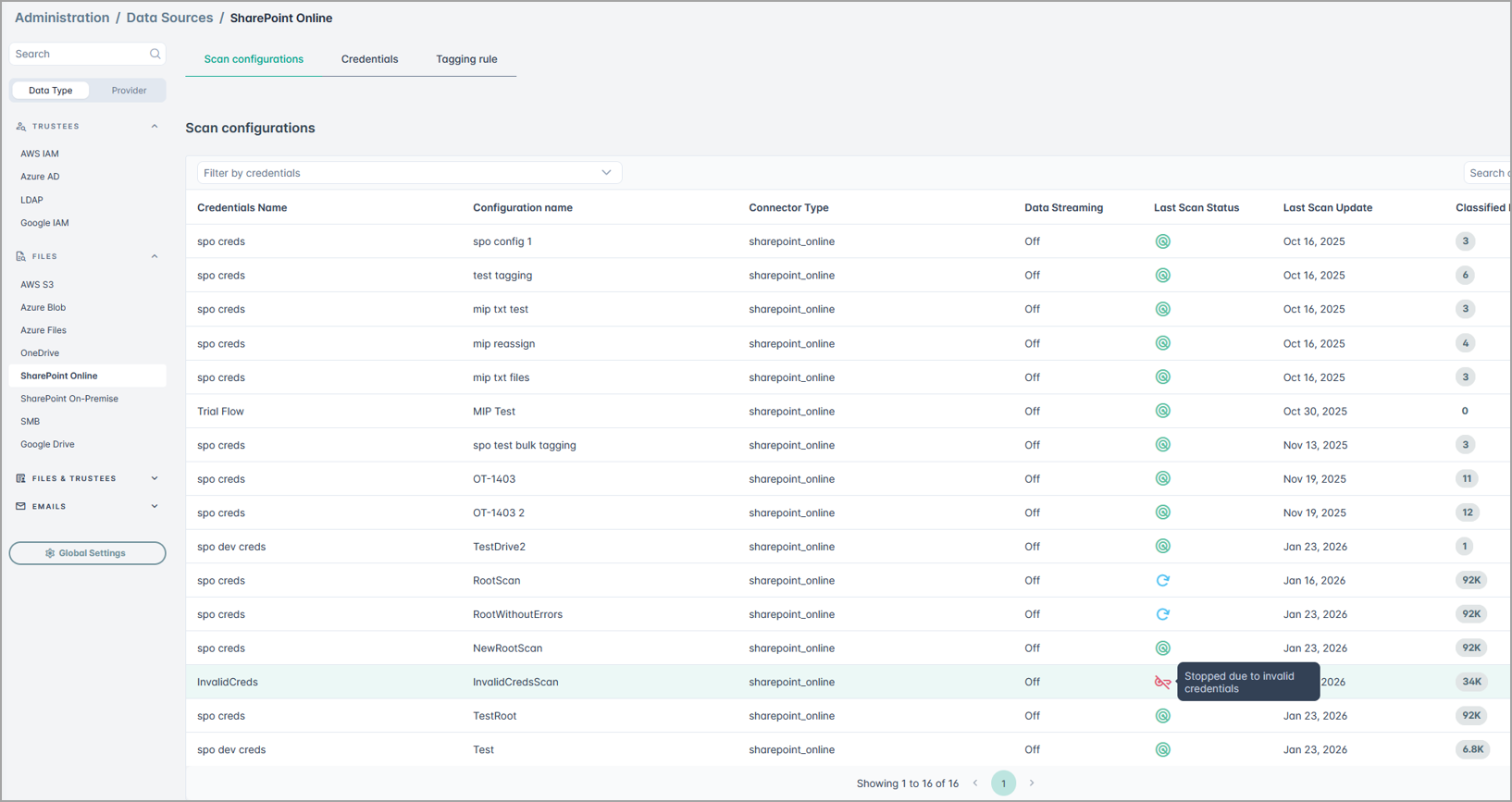Expand the Emails section chevron
The height and width of the screenshot is (802, 1512).
coord(154,507)
